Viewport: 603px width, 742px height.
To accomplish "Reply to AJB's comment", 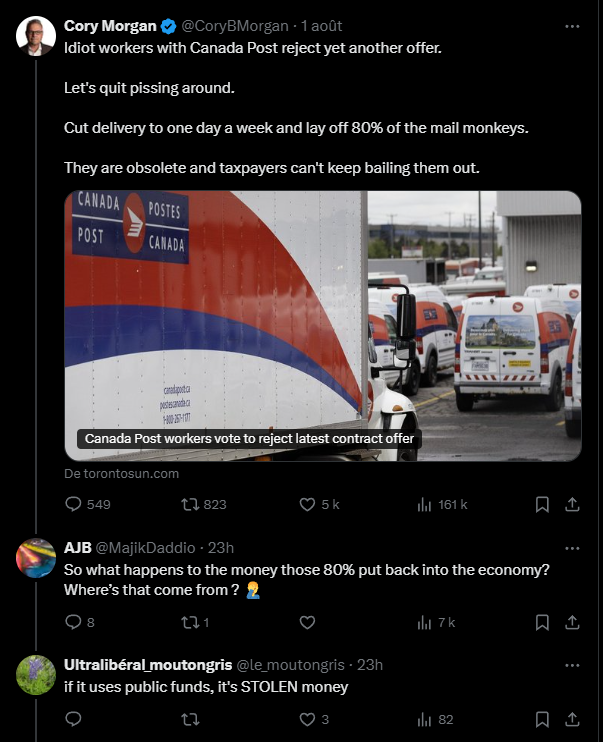I will pos(72,622).
